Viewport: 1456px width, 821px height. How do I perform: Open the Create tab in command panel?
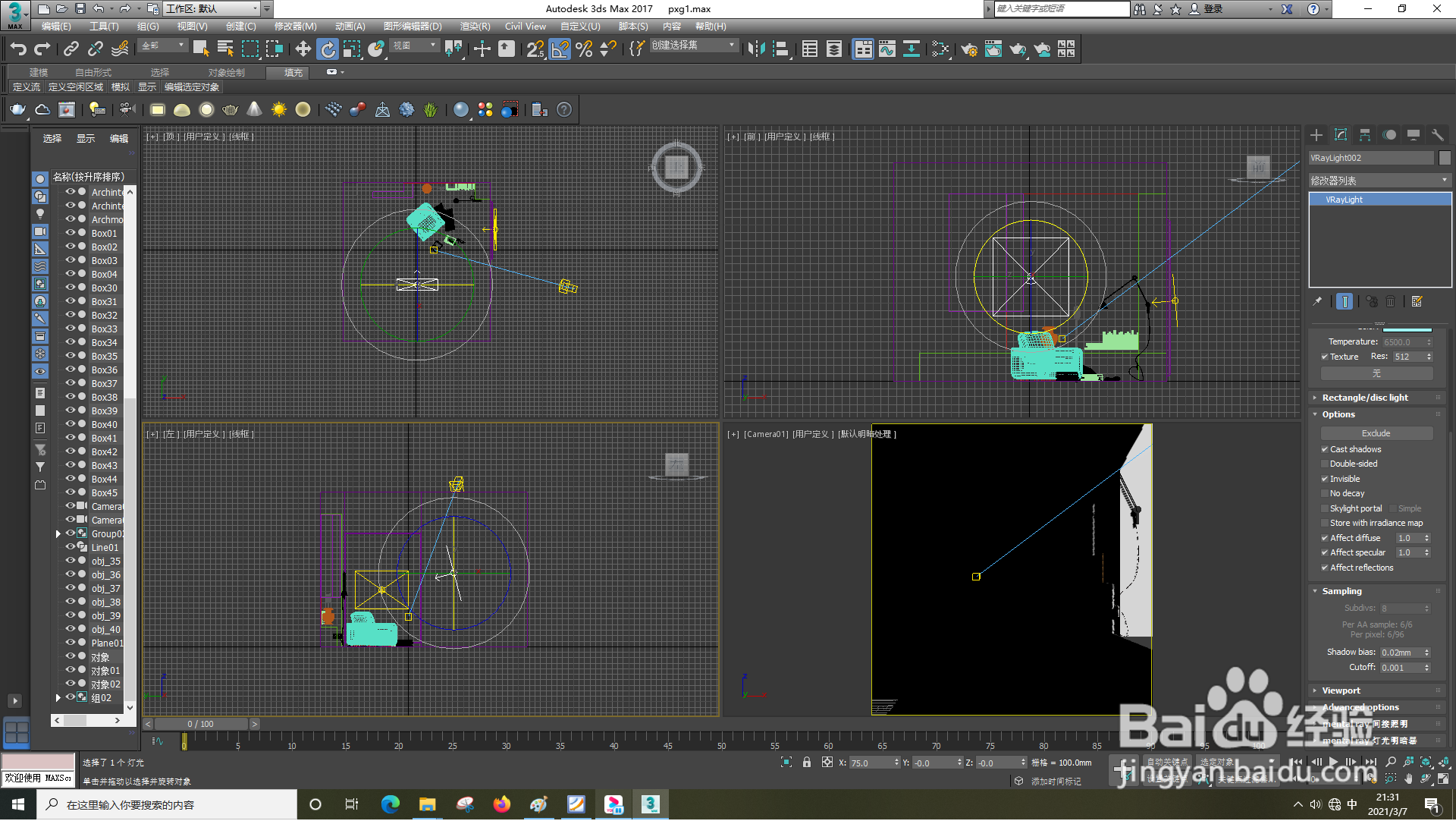tap(1316, 135)
